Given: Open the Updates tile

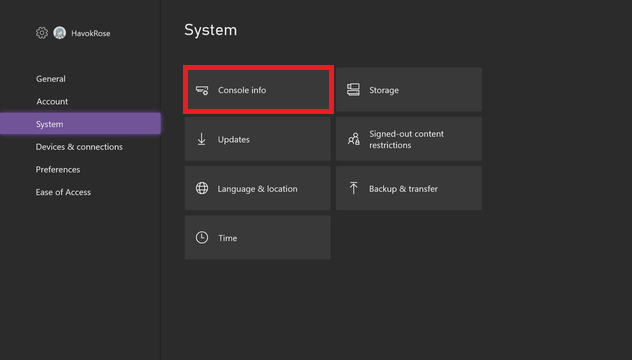Looking at the screenshot, I should (x=258, y=139).
